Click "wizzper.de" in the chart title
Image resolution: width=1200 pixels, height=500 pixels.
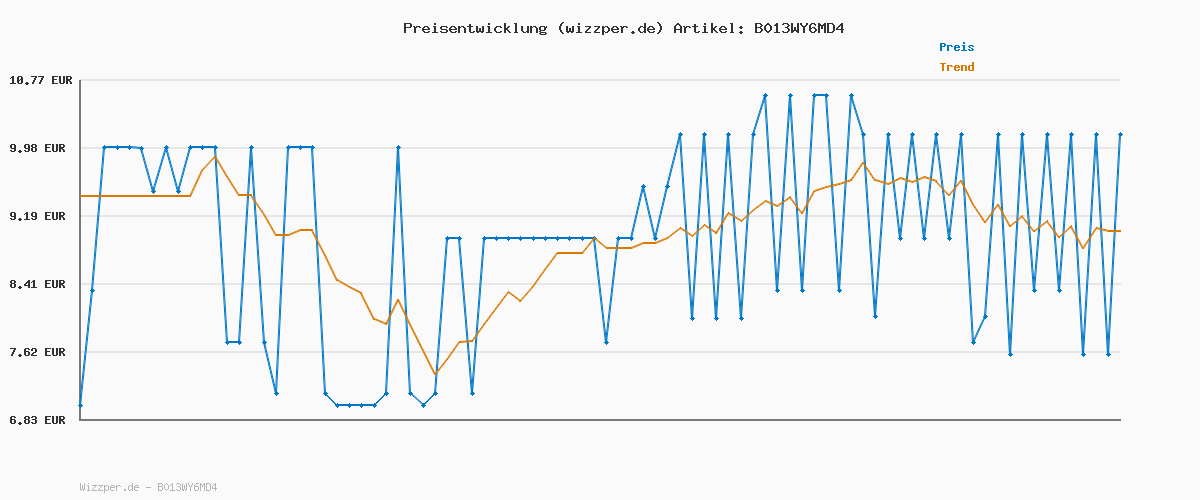[x=608, y=28]
